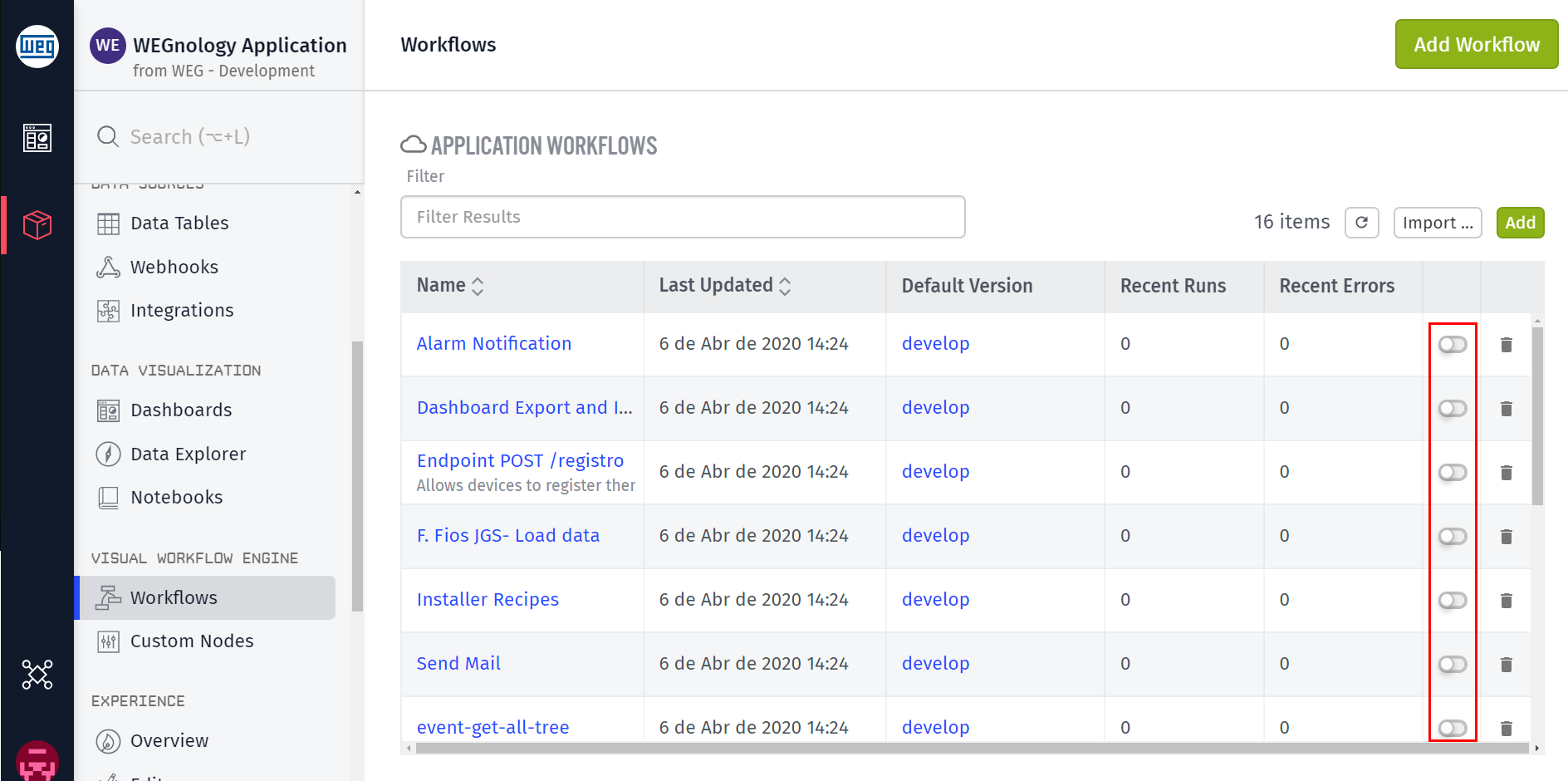Open develop version of Send Mail
Viewport: 1568px width, 781px height.
[936, 664]
